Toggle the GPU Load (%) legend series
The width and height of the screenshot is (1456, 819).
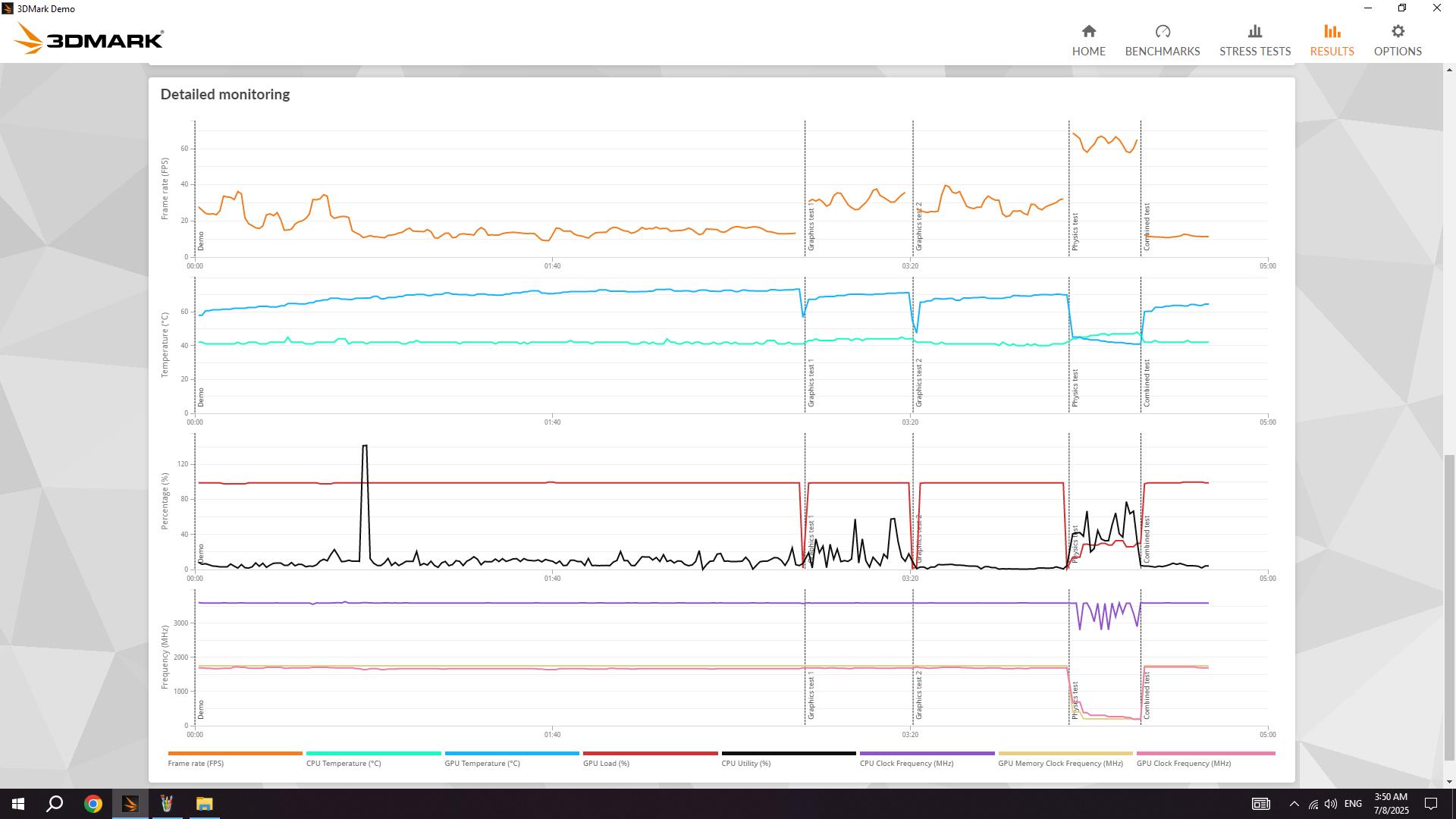click(x=606, y=764)
